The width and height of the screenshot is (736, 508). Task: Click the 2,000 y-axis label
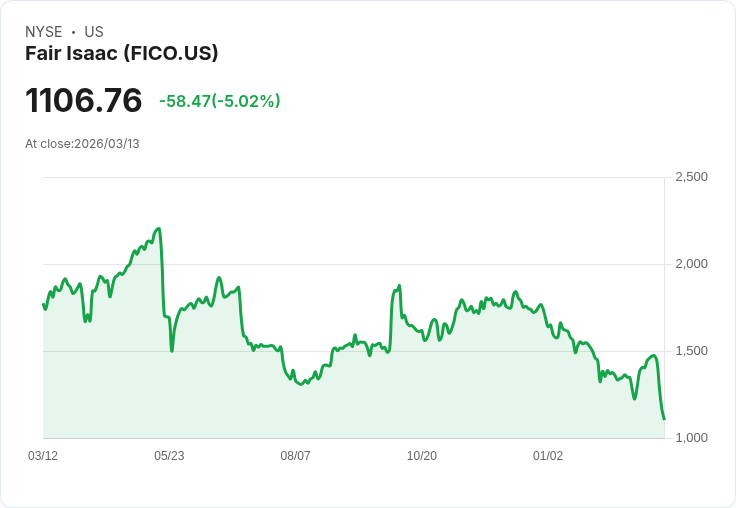click(691, 264)
